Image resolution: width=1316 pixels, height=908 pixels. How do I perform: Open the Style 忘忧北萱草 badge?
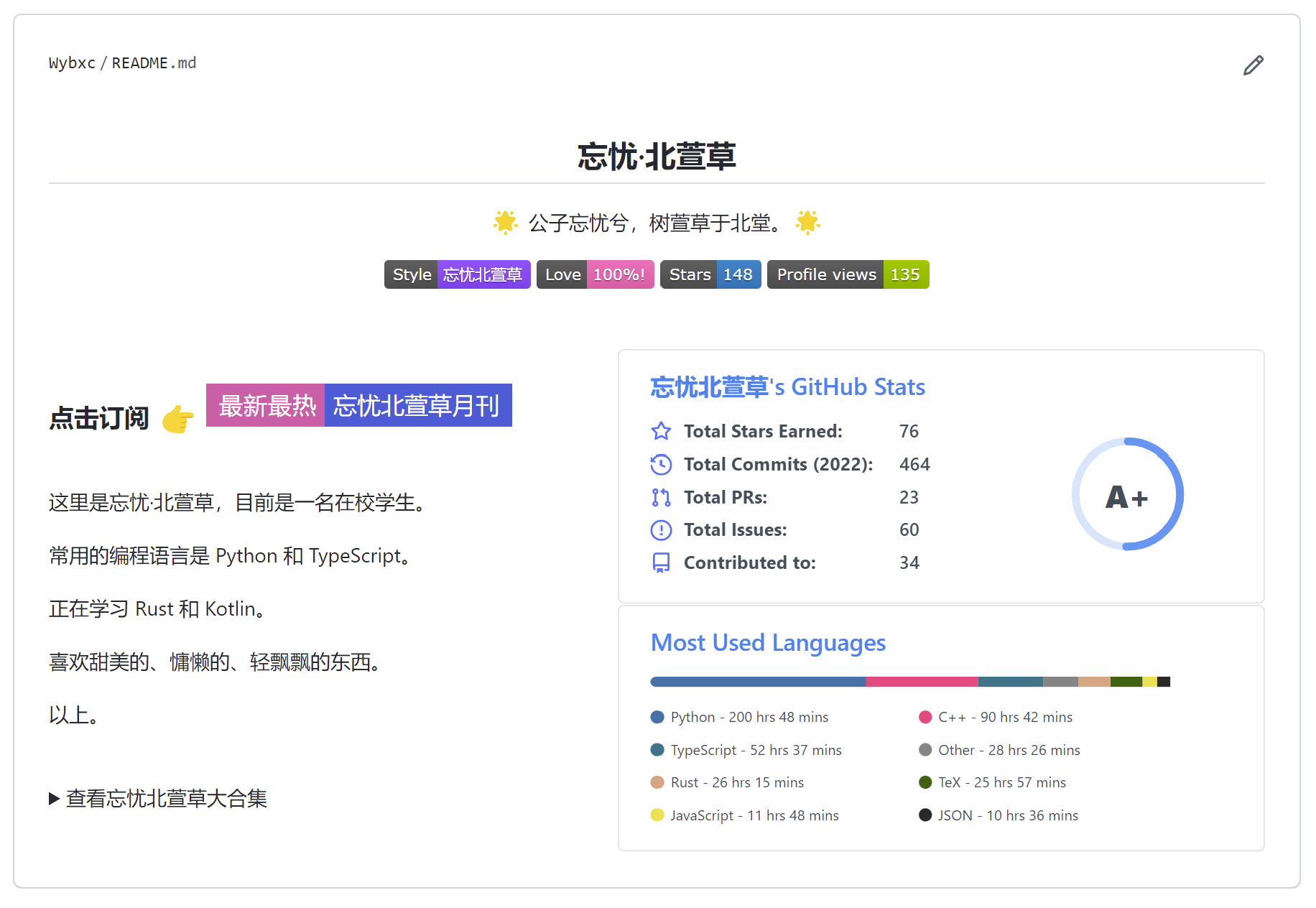tap(457, 274)
